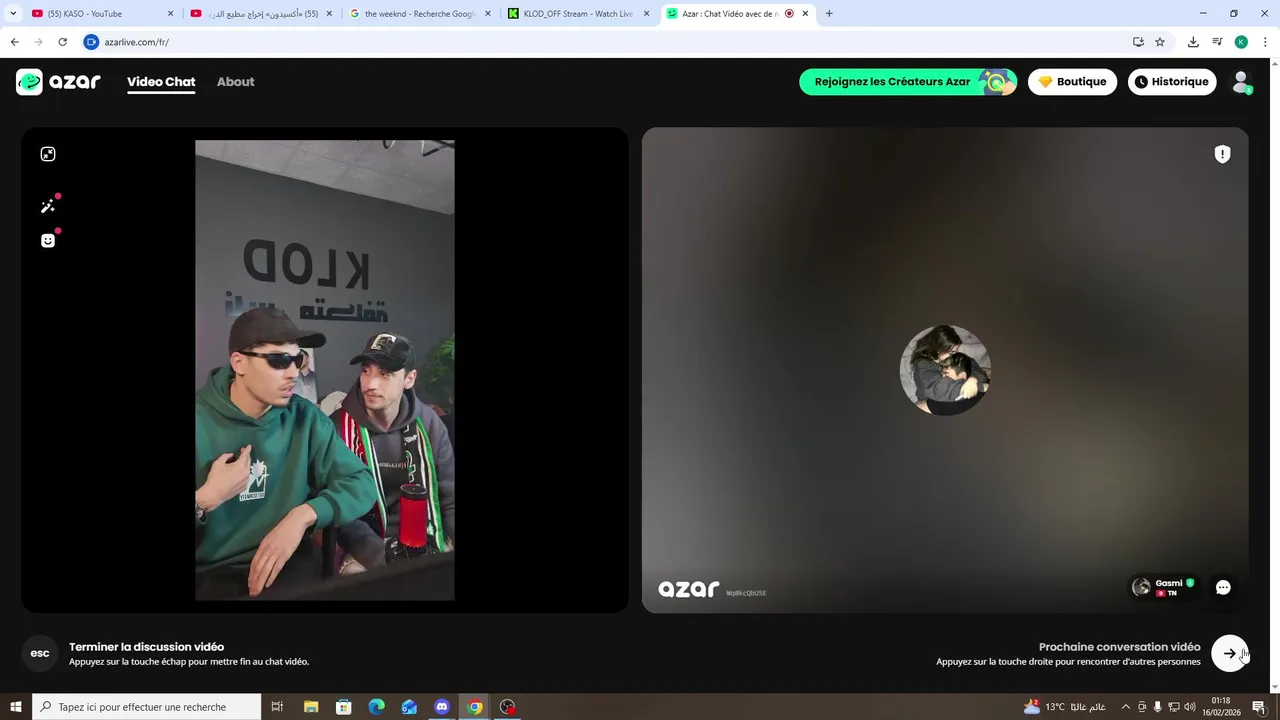Open the network tray icon
Image resolution: width=1280 pixels, height=720 pixels.
pos(1173,707)
